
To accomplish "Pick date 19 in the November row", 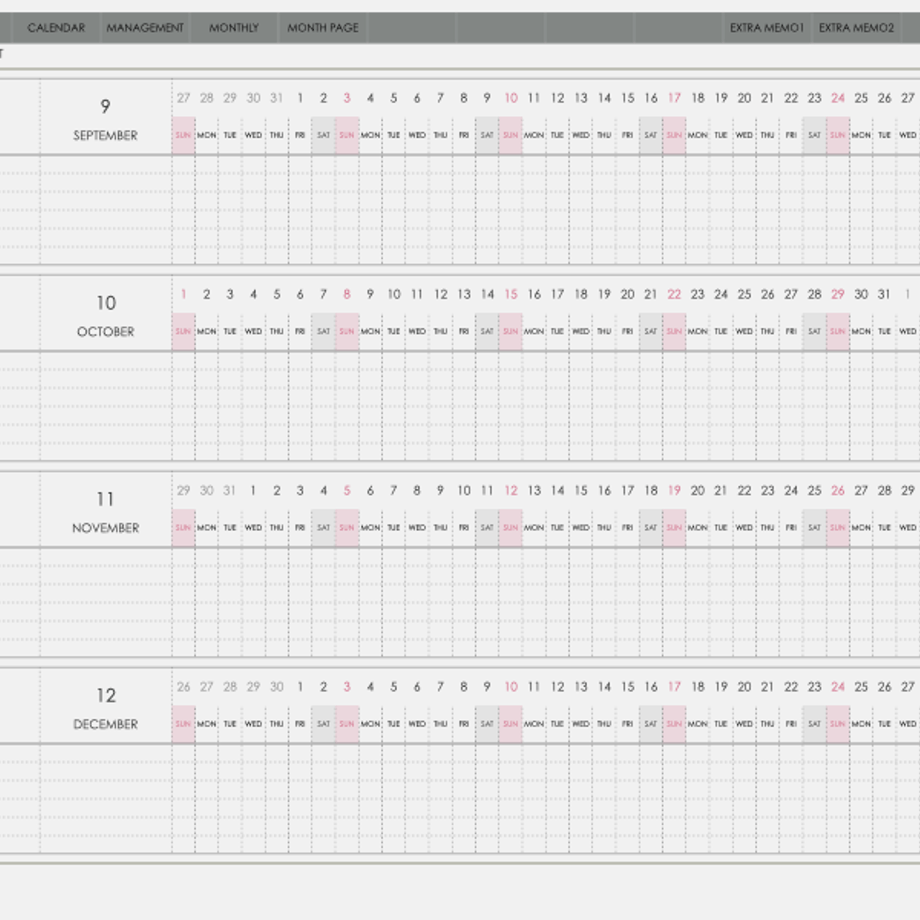I will pyautogui.click(x=674, y=491).
